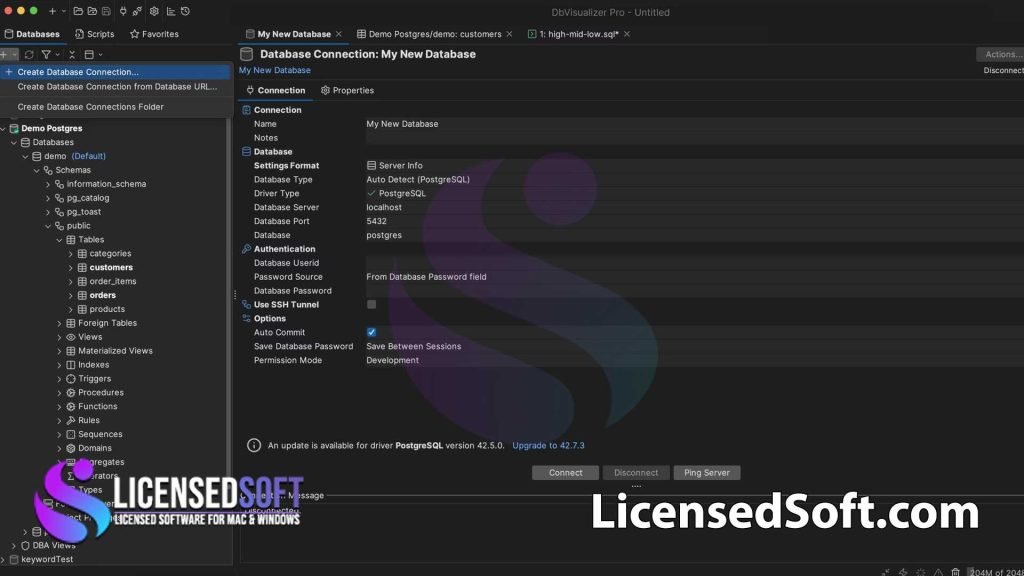Click the Database Server localhost field
Screen dimensions: 1024x576
694,207
